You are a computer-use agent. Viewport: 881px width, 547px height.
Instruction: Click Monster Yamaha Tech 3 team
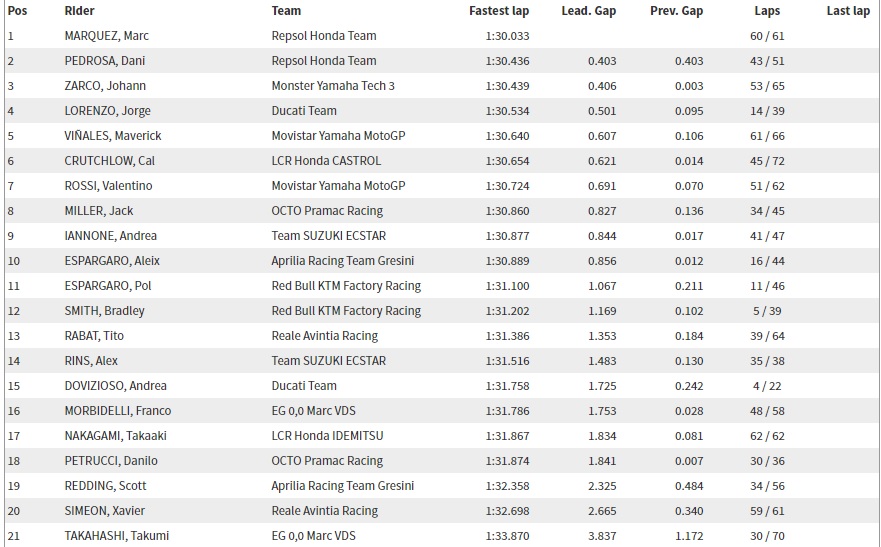click(x=333, y=86)
